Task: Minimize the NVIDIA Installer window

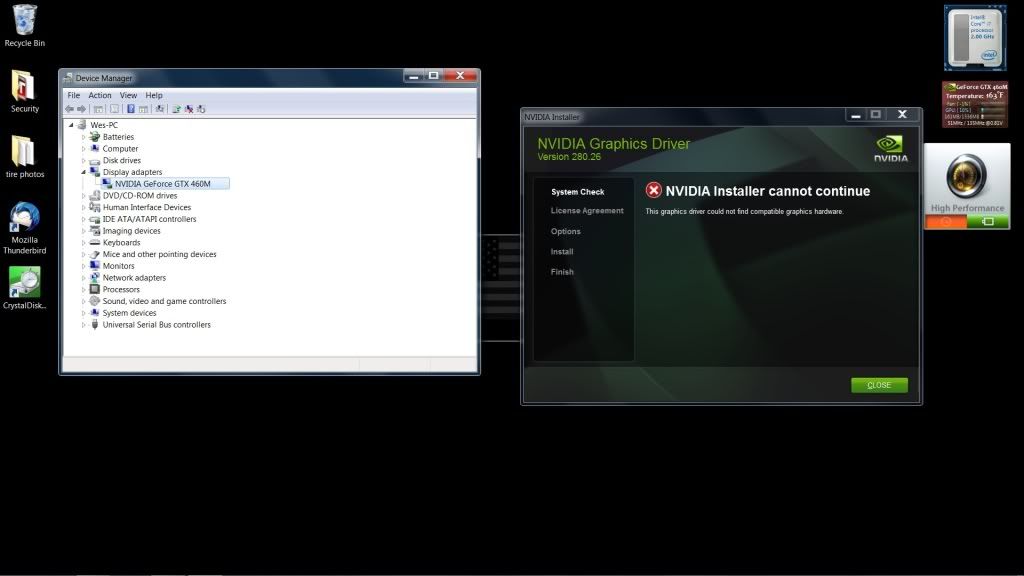Action: (x=856, y=114)
